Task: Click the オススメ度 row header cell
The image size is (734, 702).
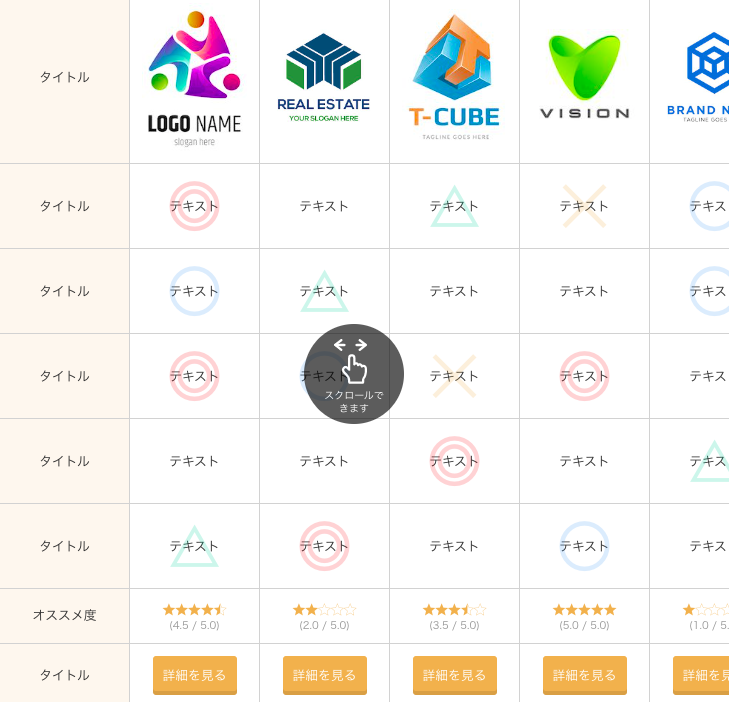Action: click(x=65, y=616)
